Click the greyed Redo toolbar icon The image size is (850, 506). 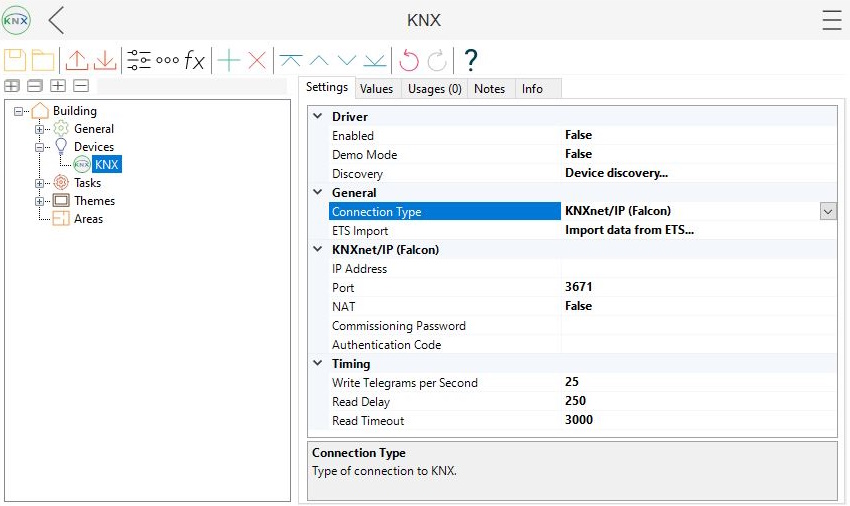click(437, 60)
